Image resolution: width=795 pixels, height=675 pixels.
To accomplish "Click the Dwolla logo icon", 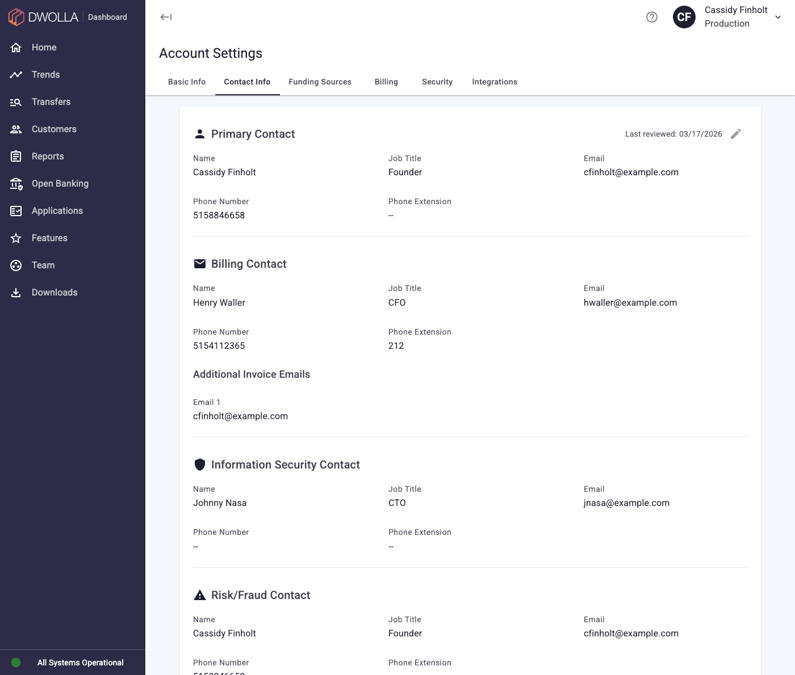I will [x=16, y=17].
